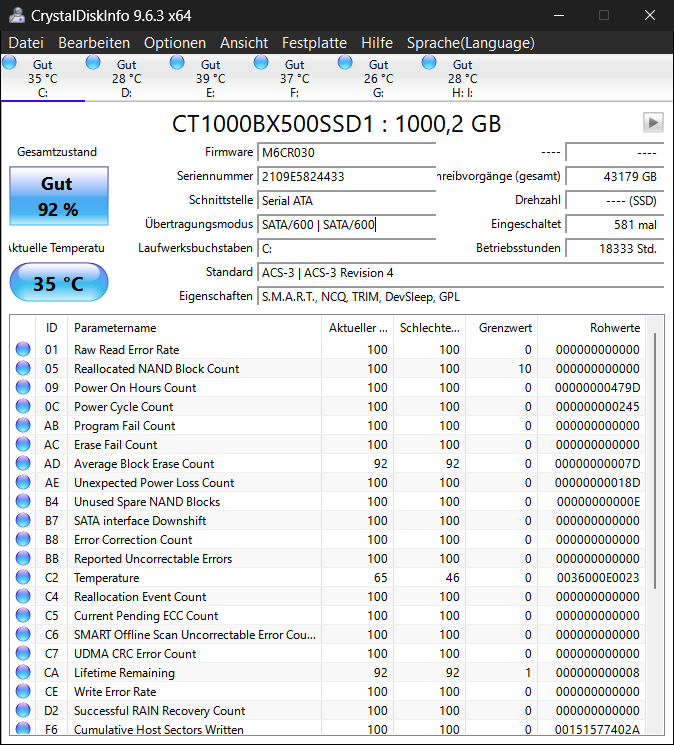The height and width of the screenshot is (745, 674).
Task: Click status orb of Write Error Rate row
Action: click(23, 691)
